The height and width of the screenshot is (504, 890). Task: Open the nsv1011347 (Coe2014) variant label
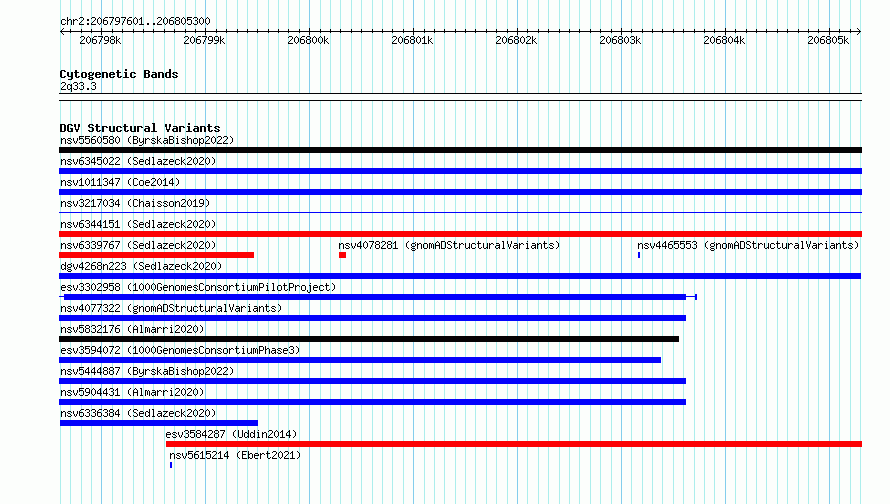tap(120, 182)
